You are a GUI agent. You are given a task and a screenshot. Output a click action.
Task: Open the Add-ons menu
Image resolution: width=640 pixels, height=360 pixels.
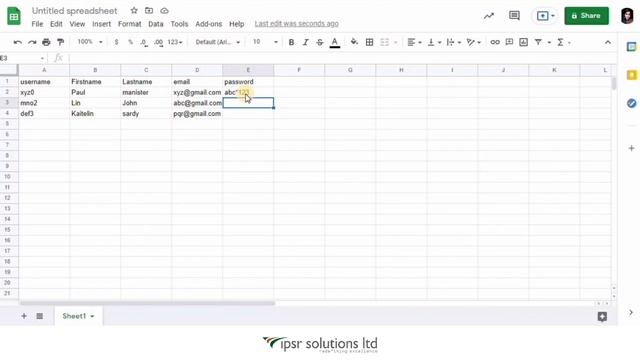tap(209, 24)
